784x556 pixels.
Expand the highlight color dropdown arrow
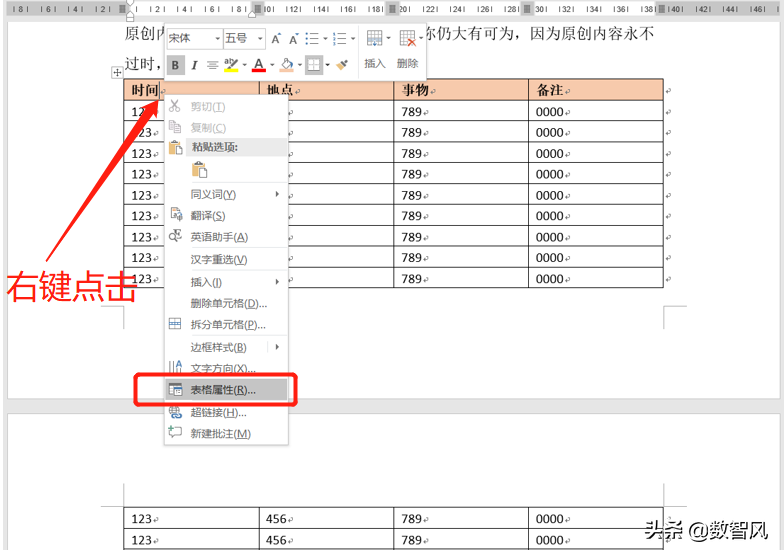point(244,65)
